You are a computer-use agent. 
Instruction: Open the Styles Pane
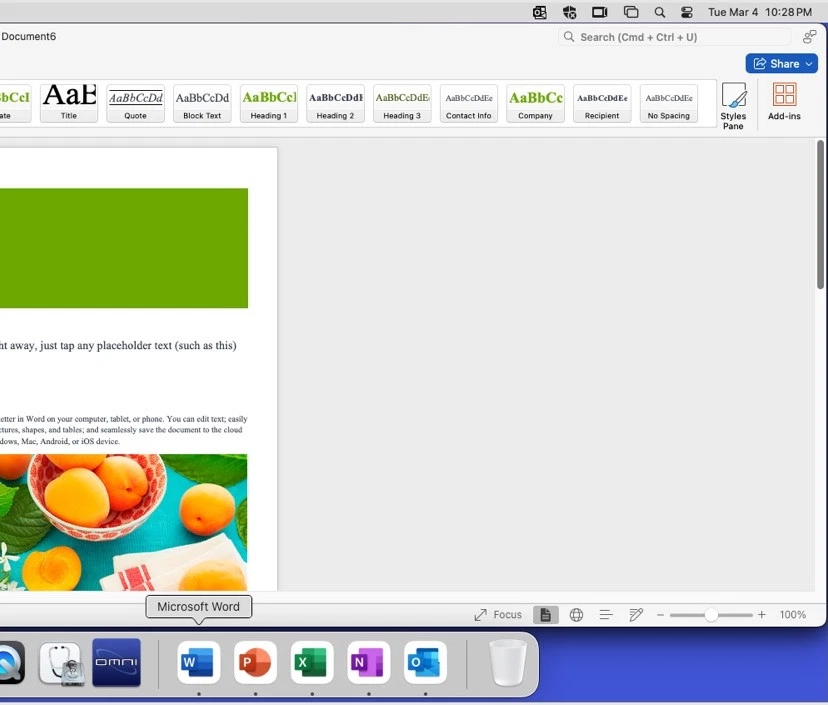coord(733,104)
